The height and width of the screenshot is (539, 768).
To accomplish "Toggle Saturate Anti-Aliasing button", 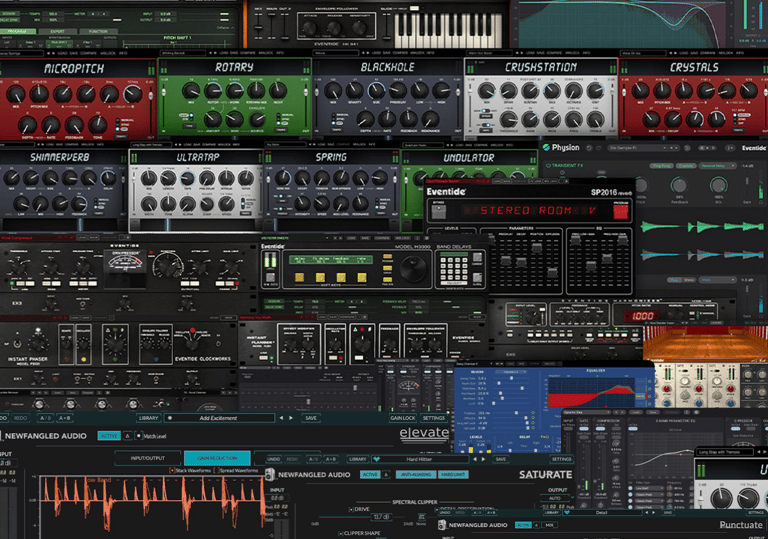I will [x=415, y=474].
